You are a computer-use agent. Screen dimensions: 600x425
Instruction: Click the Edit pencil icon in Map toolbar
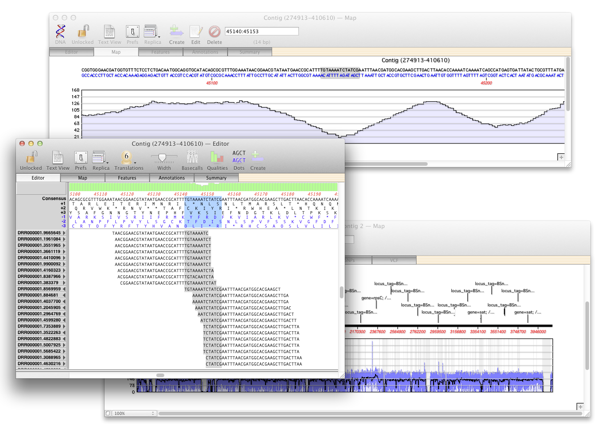tap(196, 32)
